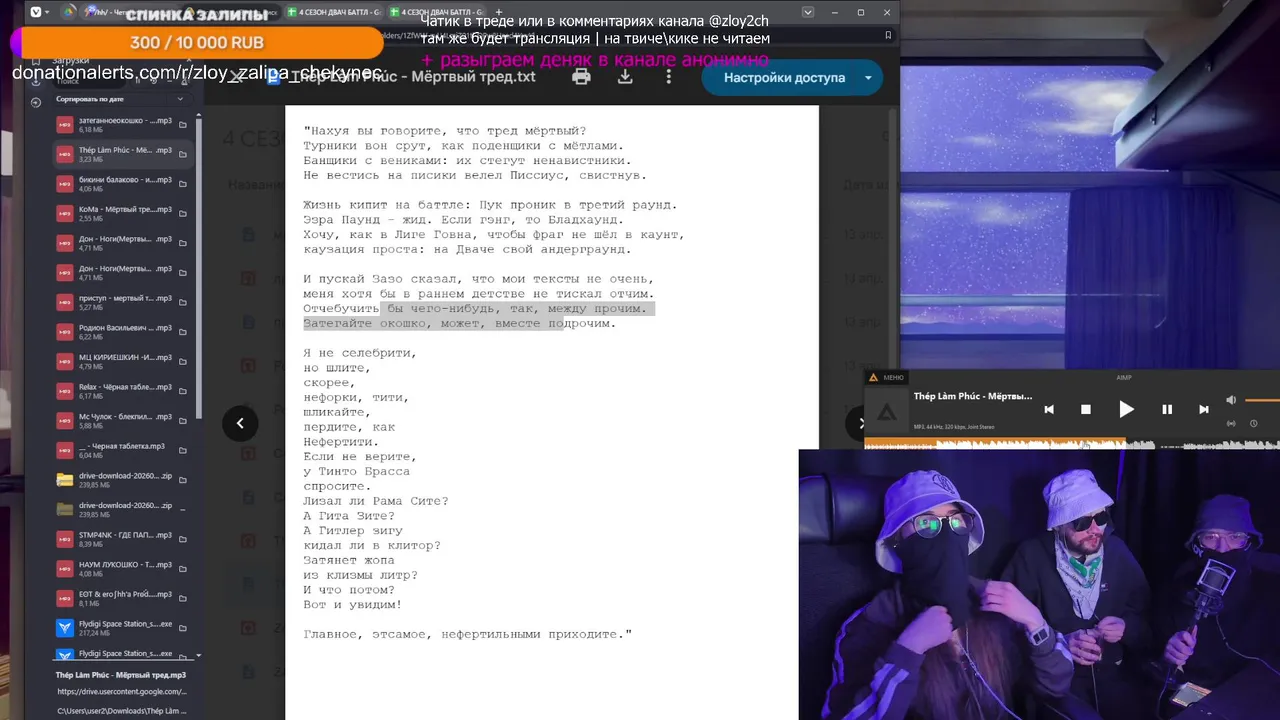Open the AIMP МЕНЮ menu

click(886, 377)
